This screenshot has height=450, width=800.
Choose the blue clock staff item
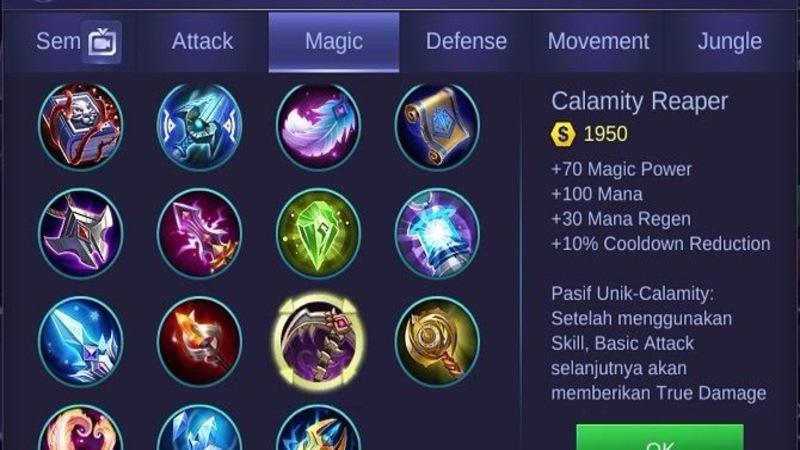[x=199, y=127]
